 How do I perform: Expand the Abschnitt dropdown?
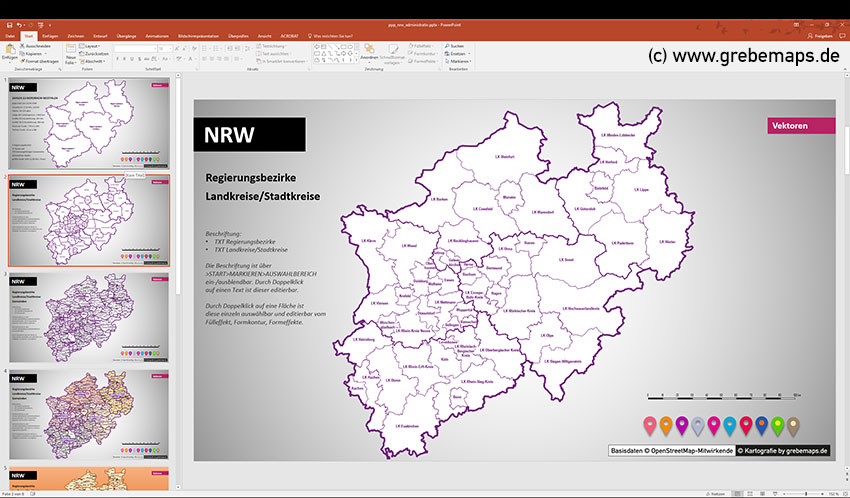tap(95, 61)
